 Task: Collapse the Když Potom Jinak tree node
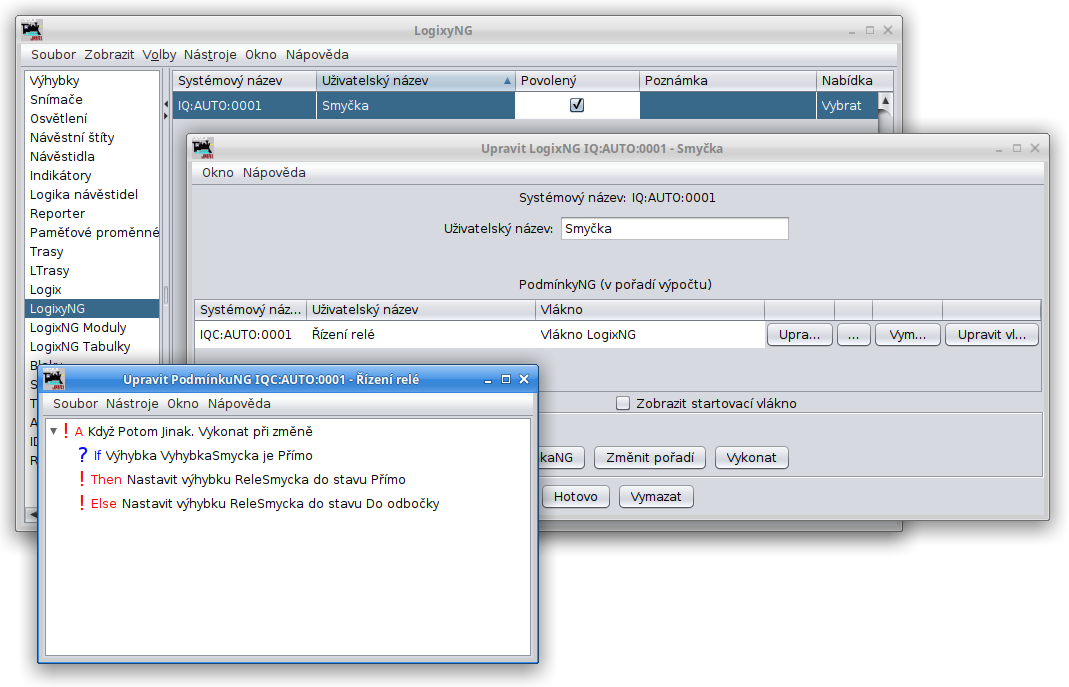click(53, 432)
